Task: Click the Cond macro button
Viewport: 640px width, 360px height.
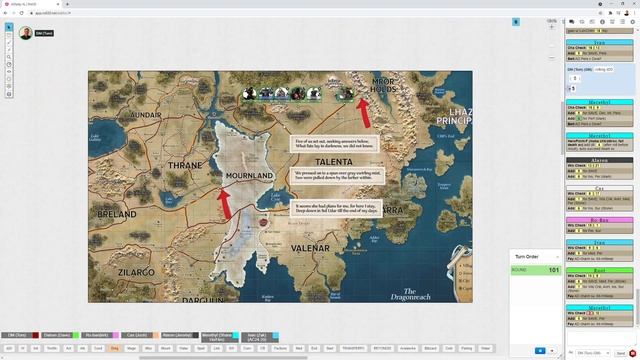Action: tap(98, 349)
